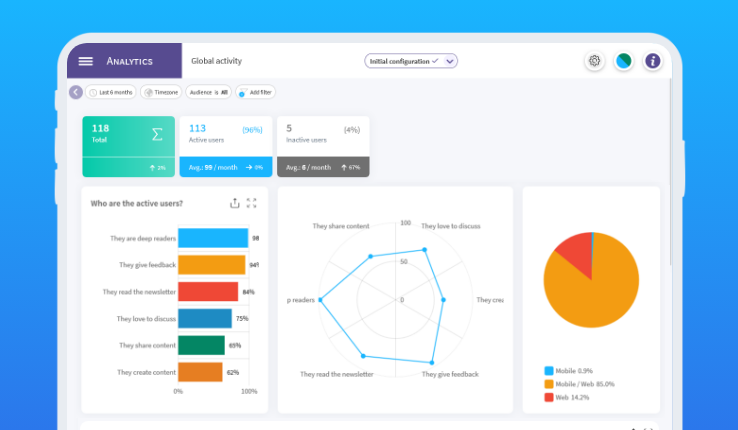738x430 pixels.
Task: Open the Last 6 months filter
Action: (111, 92)
